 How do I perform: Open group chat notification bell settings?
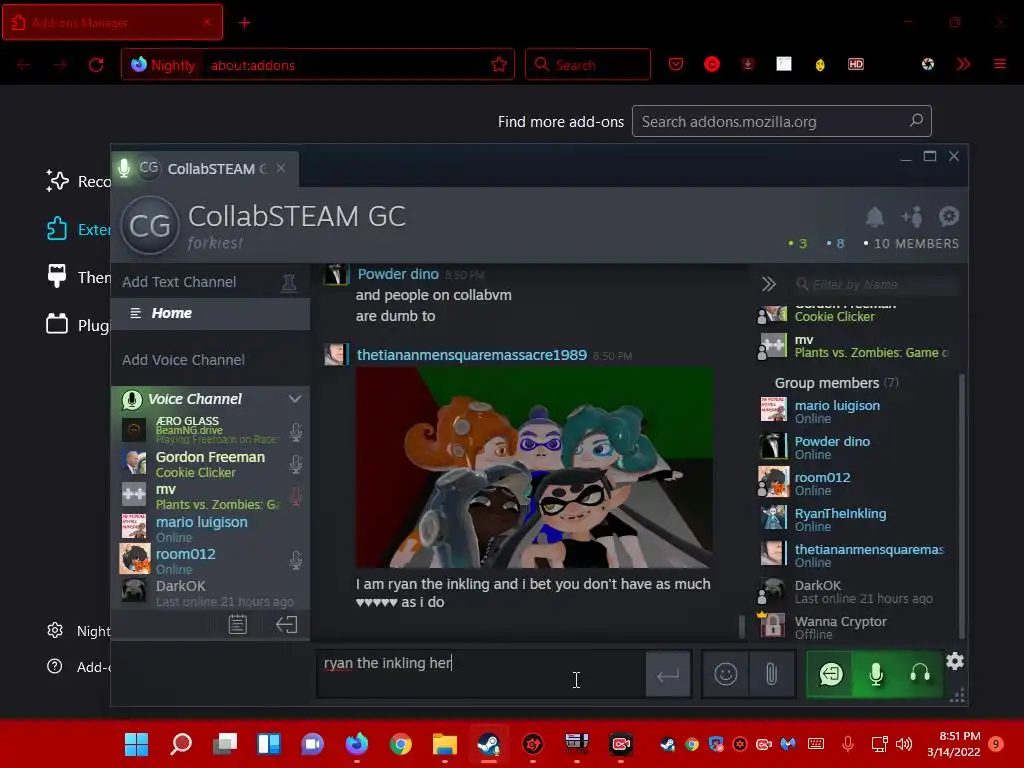874,217
